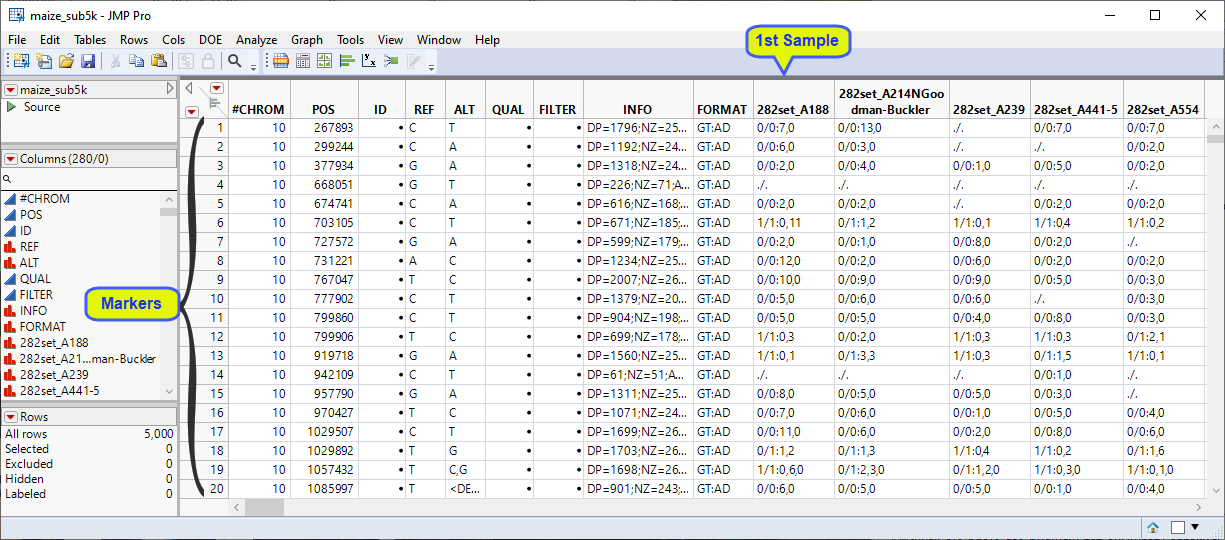Open the Analyze menu
1225x540 pixels.
[x=256, y=40]
